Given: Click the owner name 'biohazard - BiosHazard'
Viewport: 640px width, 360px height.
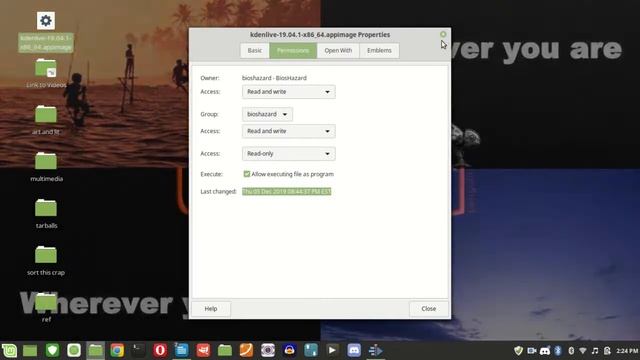Looking at the screenshot, I should coord(274,78).
